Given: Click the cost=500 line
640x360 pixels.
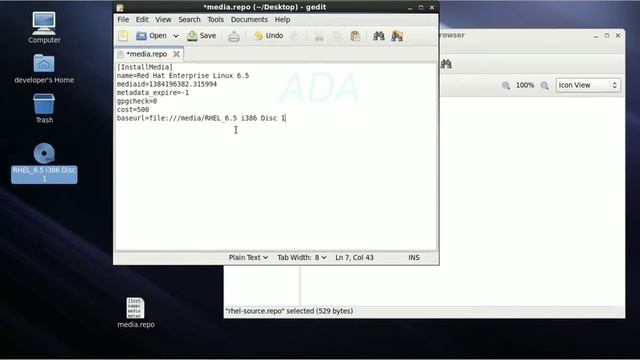Looking at the screenshot, I should (133, 109).
